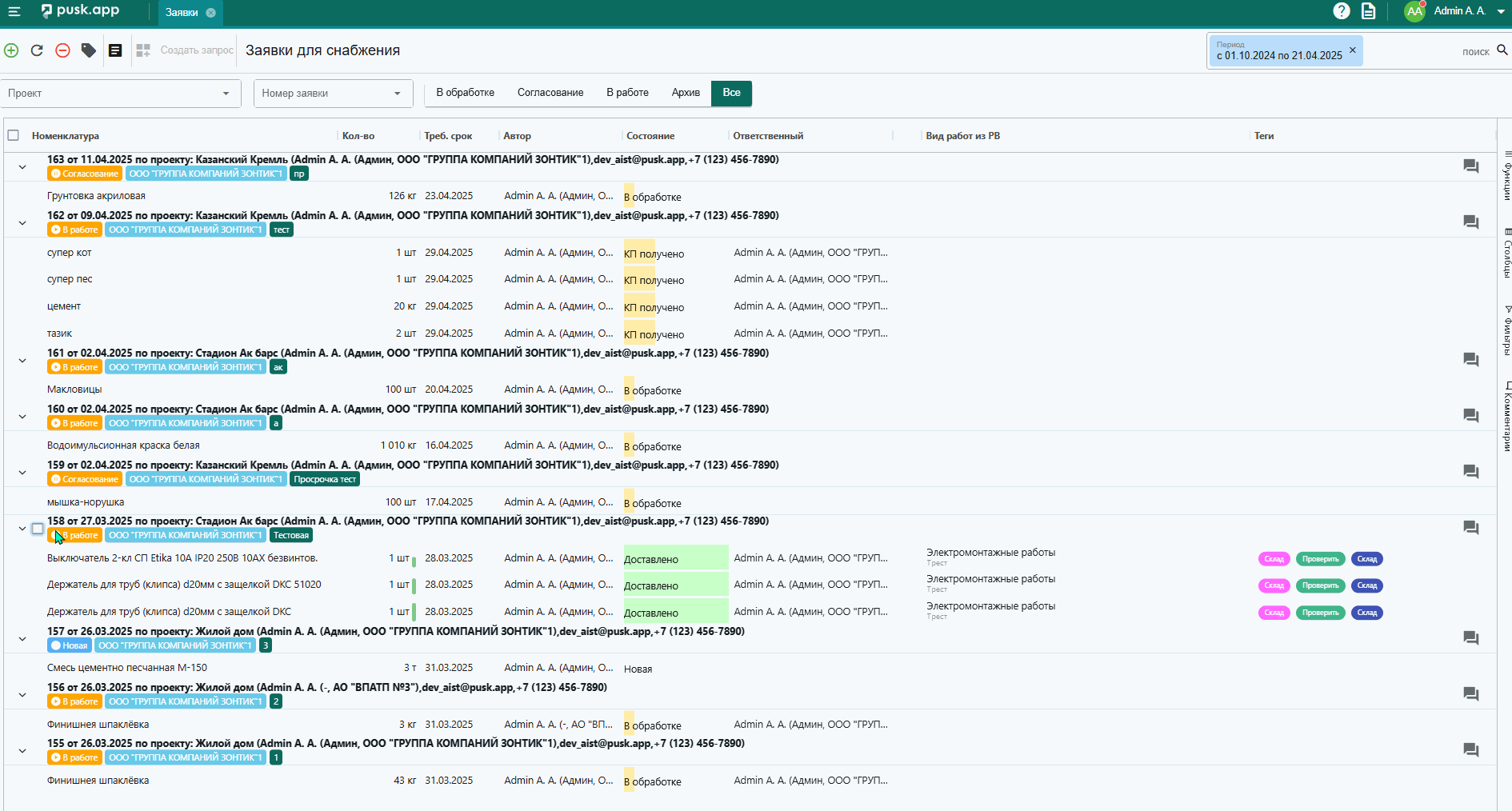
Task: Open comments for request 161
Action: tap(1470, 360)
